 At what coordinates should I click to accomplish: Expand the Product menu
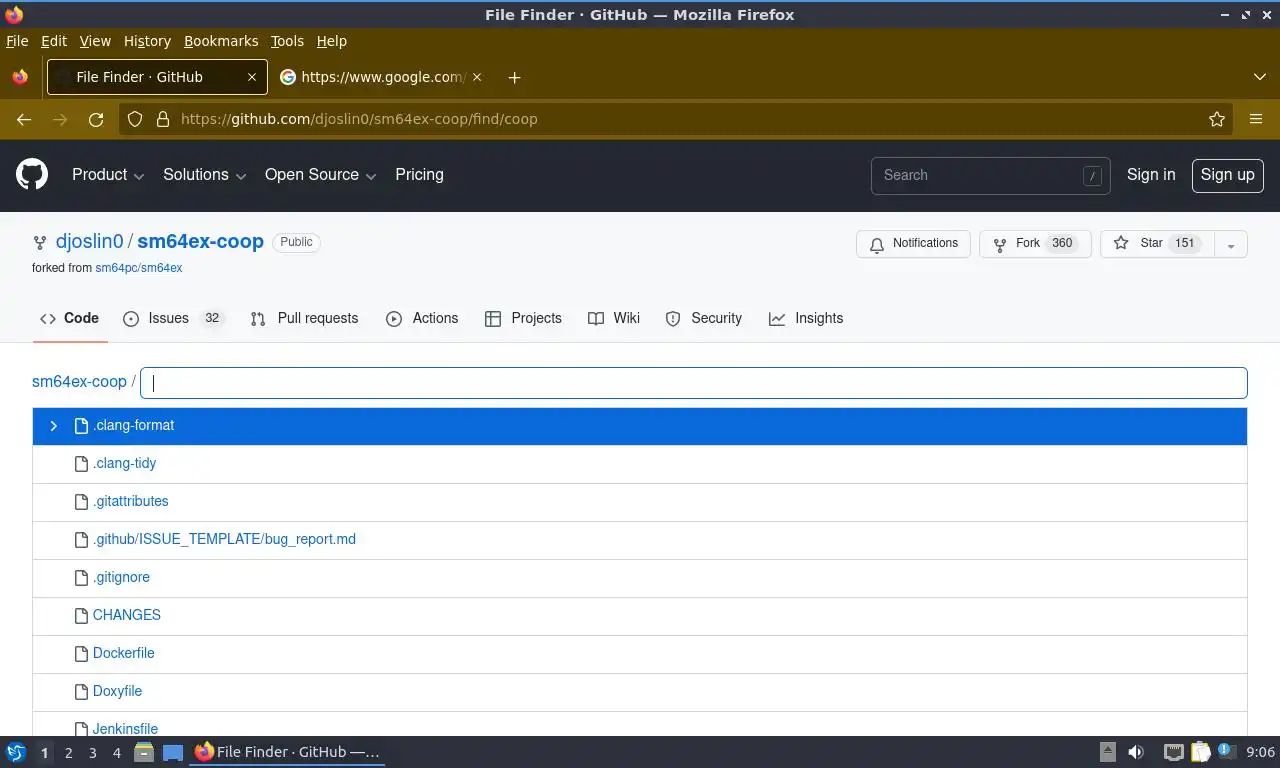coord(108,175)
